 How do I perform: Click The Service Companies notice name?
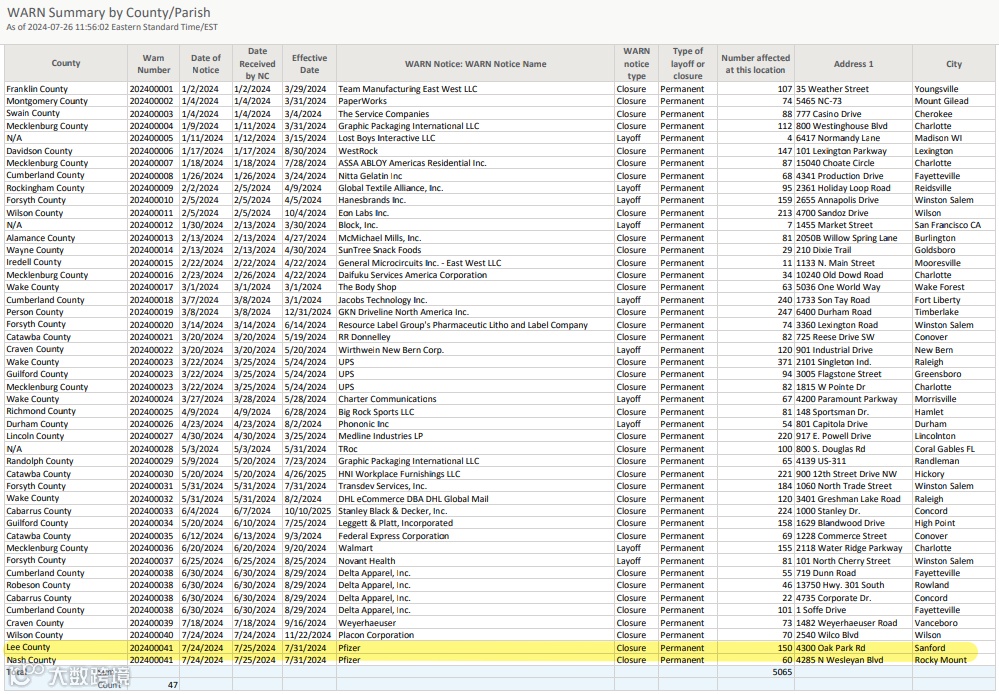click(383, 113)
